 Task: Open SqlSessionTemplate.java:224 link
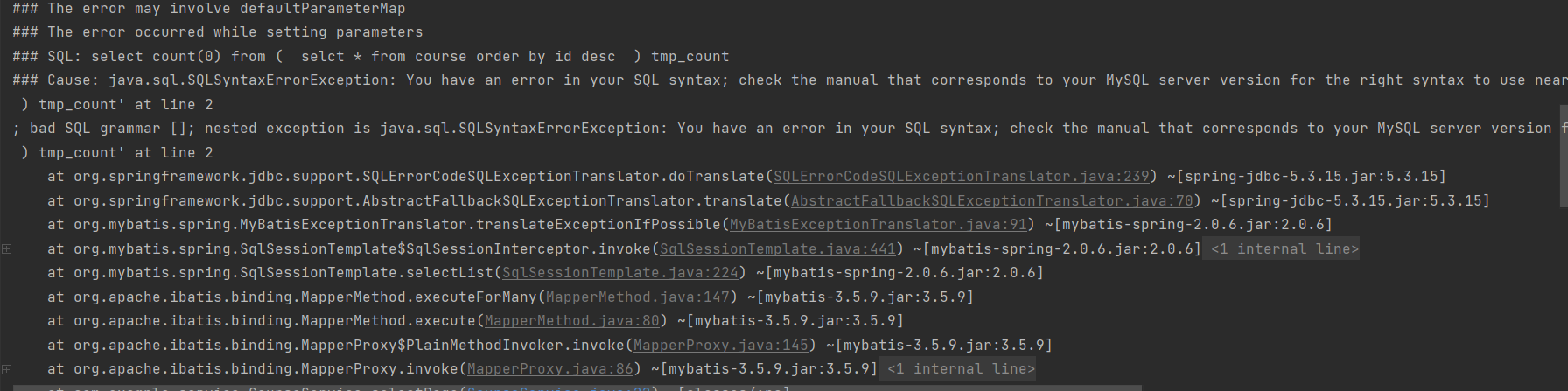[620, 273]
